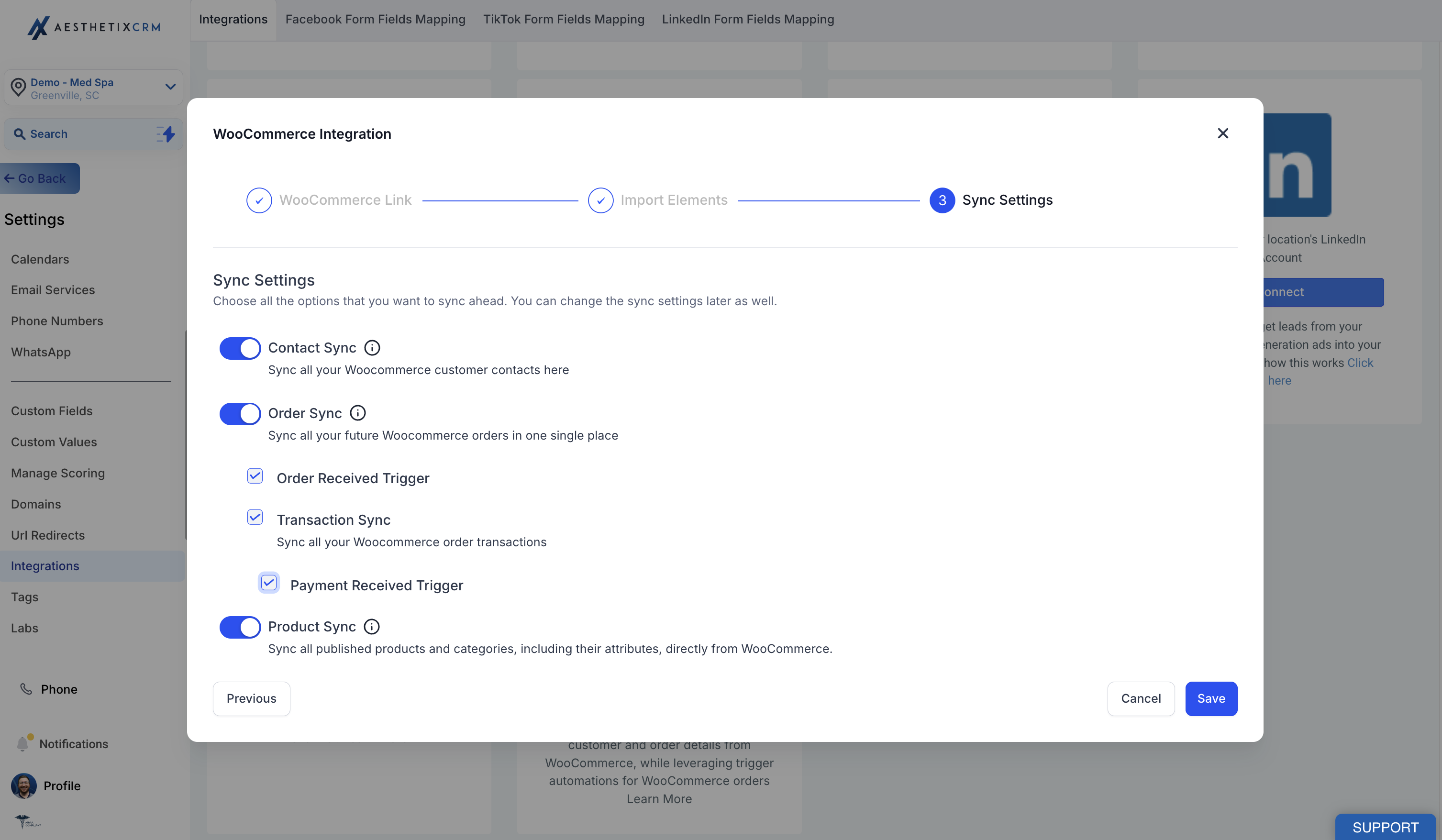Click the Phone handset icon
Screen dimensions: 1442x840
click(26, 689)
